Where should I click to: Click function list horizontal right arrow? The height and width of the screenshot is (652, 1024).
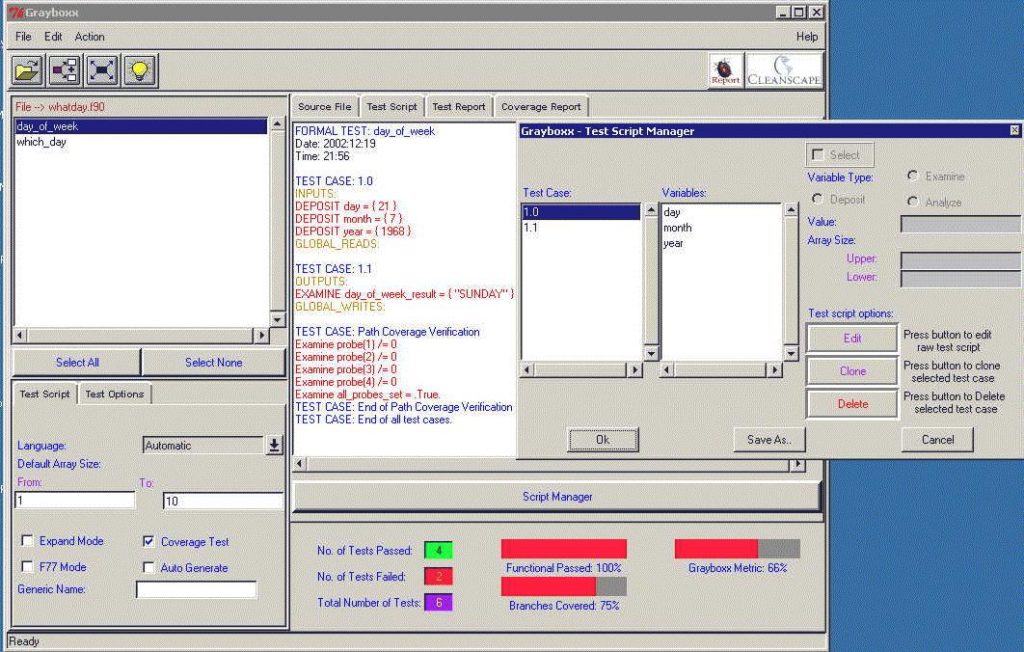click(261, 335)
